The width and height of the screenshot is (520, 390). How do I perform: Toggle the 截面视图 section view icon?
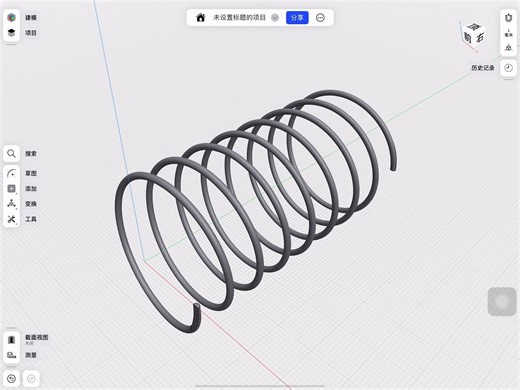point(11,340)
